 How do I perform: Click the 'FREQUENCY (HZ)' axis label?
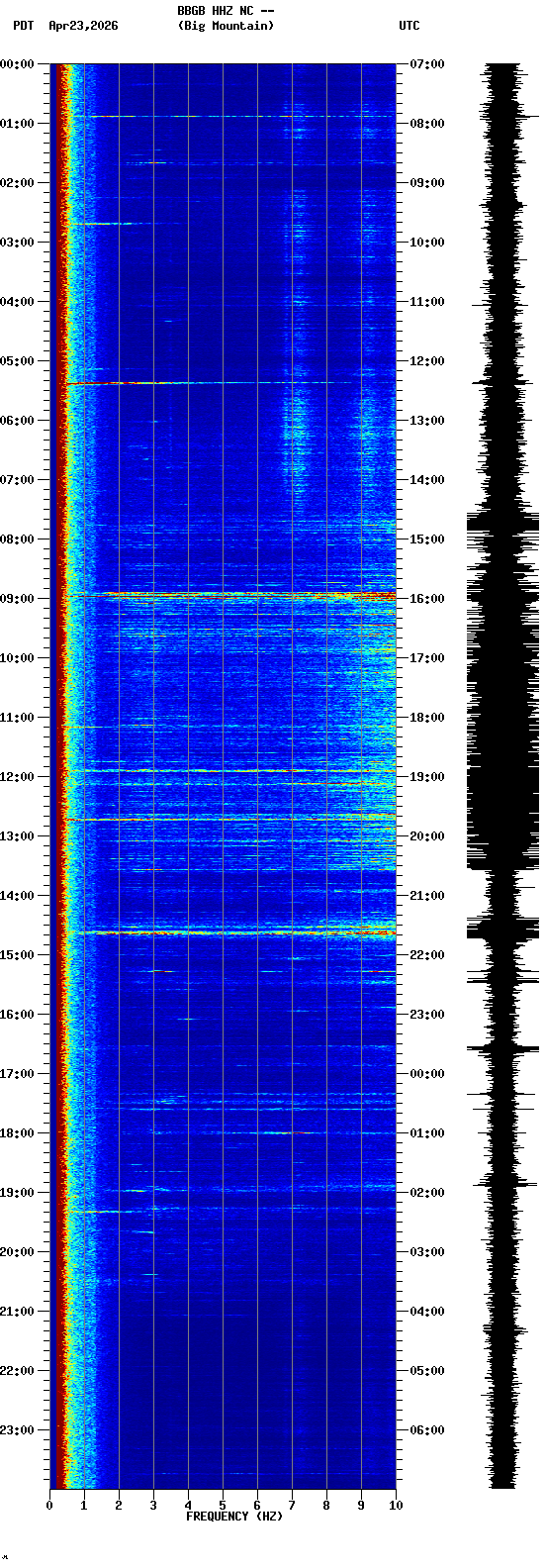click(x=234, y=1517)
